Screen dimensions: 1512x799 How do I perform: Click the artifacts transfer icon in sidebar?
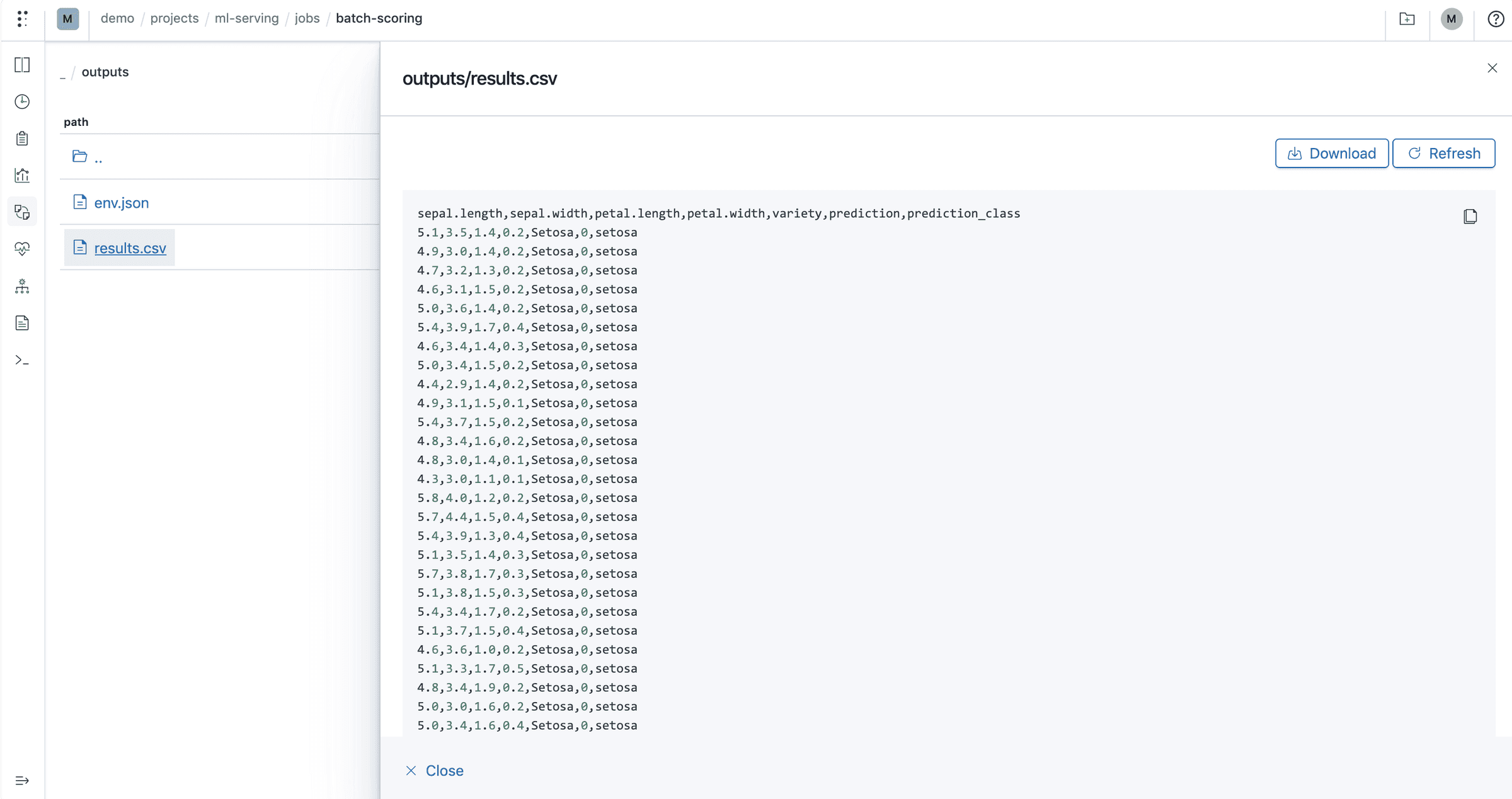(x=22, y=212)
